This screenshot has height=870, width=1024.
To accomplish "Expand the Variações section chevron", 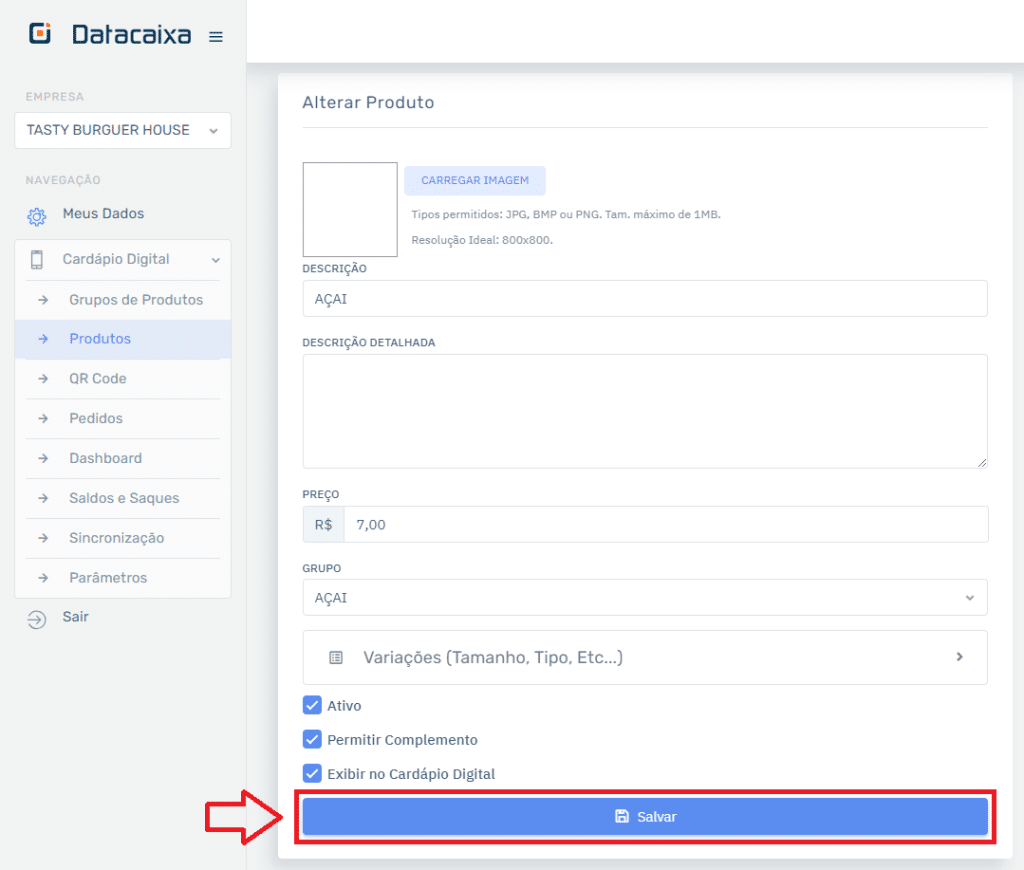I will (x=959, y=657).
